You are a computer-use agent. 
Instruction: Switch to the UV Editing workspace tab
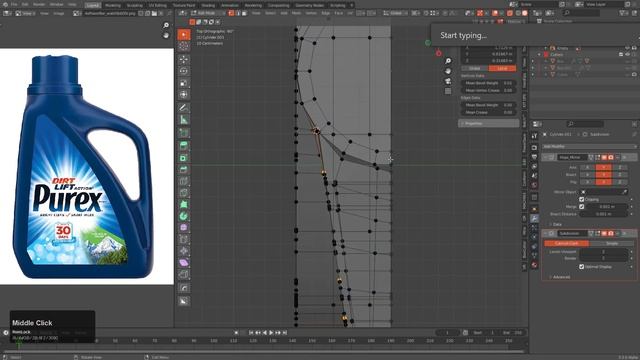158,5
